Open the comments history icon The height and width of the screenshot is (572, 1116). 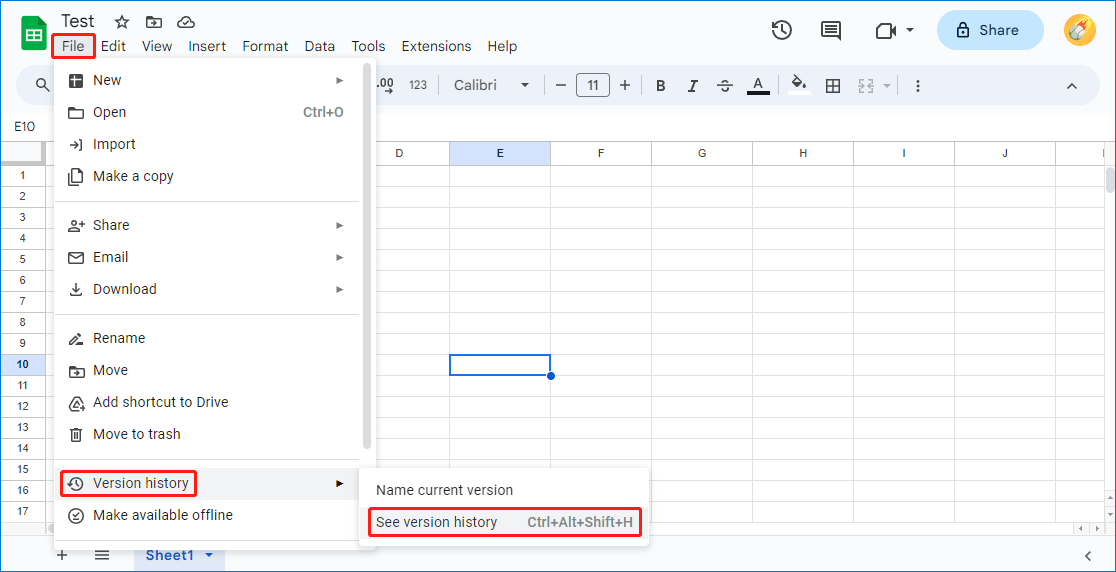(830, 31)
